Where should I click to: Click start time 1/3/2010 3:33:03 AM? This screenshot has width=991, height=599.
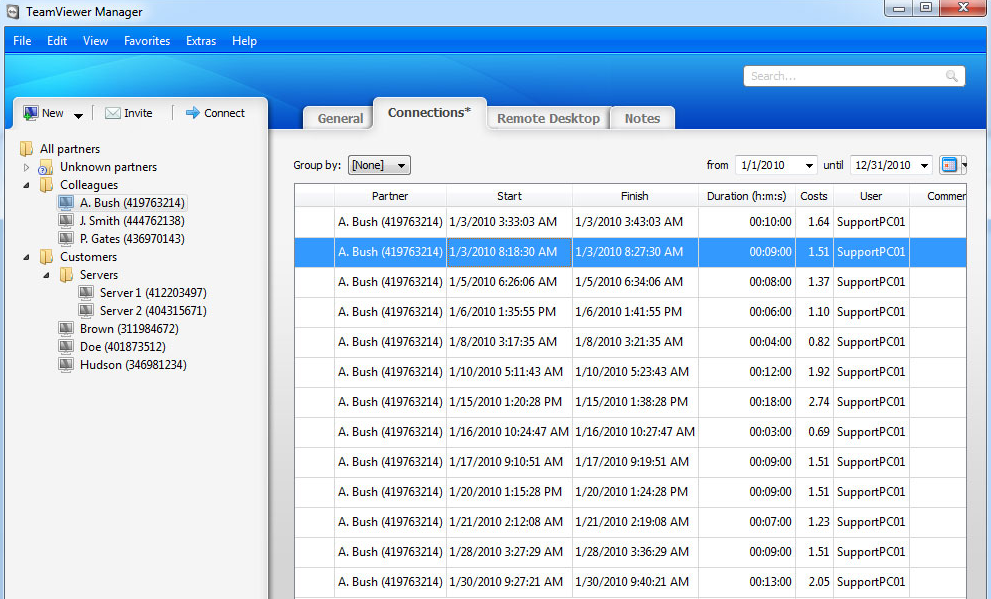503,222
